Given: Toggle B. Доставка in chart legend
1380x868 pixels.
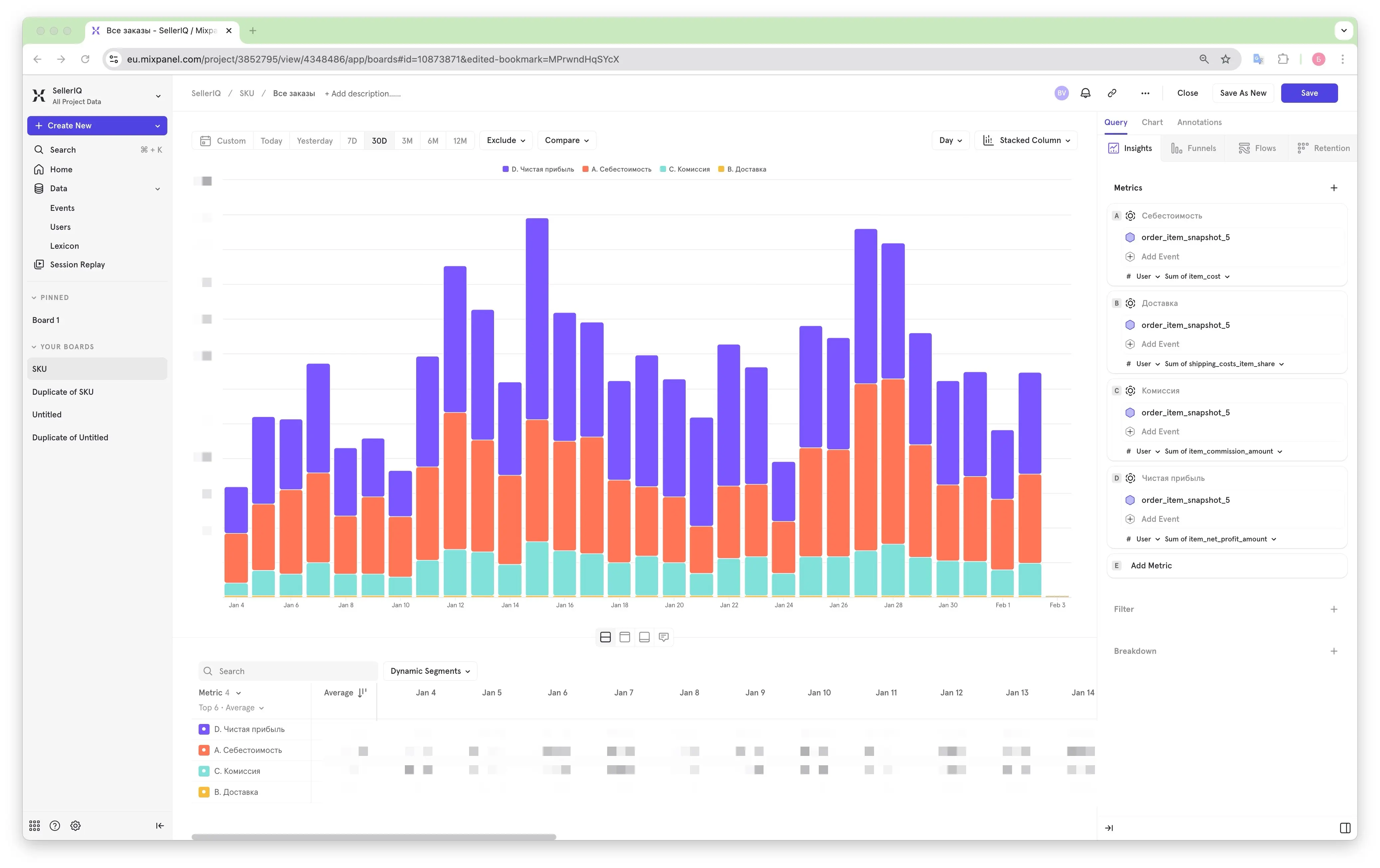Looking at the screenshot, I should pyautogui.click(x=742, y=169).
